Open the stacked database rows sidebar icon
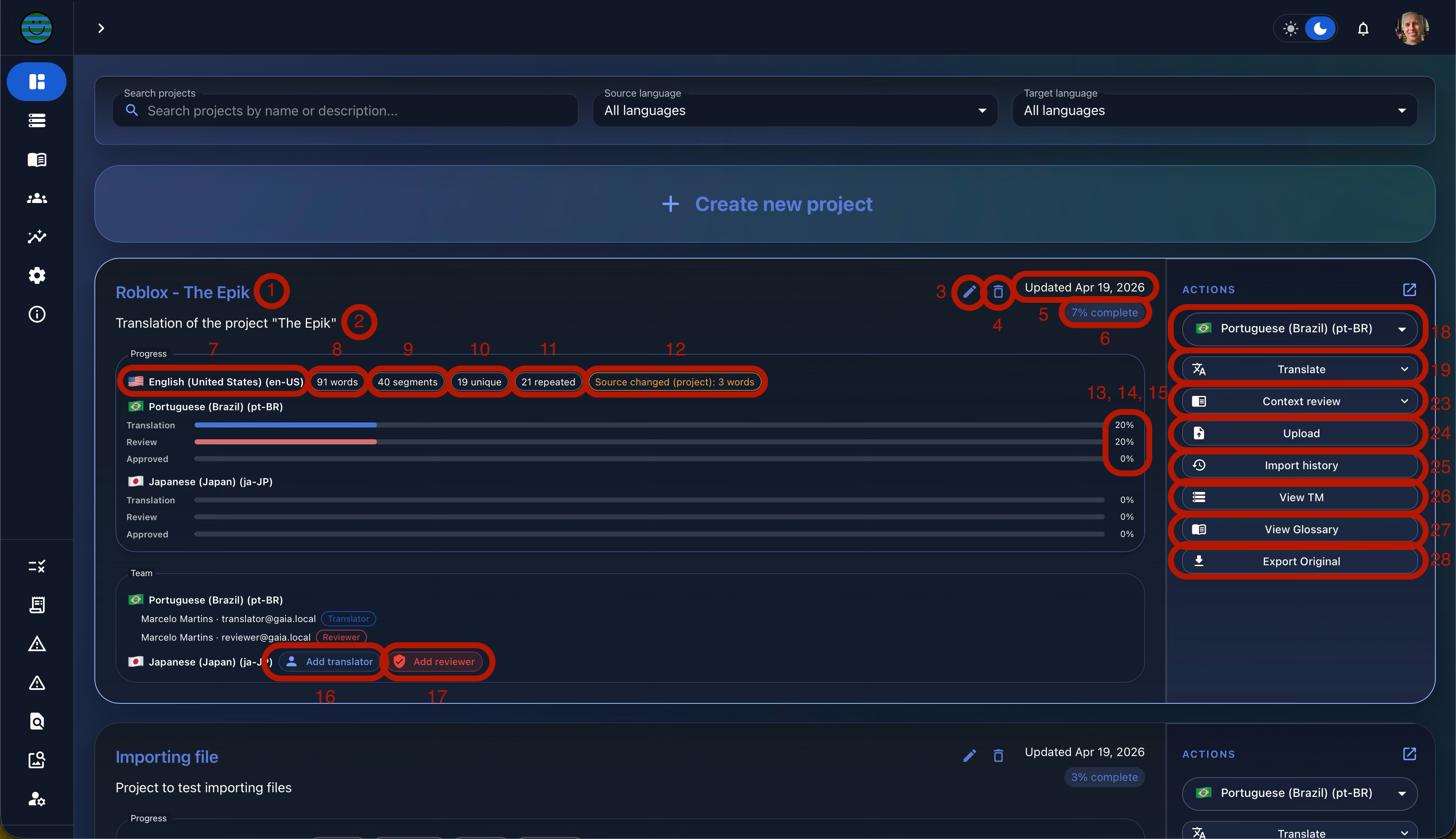The width and height of the screenshot is (1456, 839). 37,120
